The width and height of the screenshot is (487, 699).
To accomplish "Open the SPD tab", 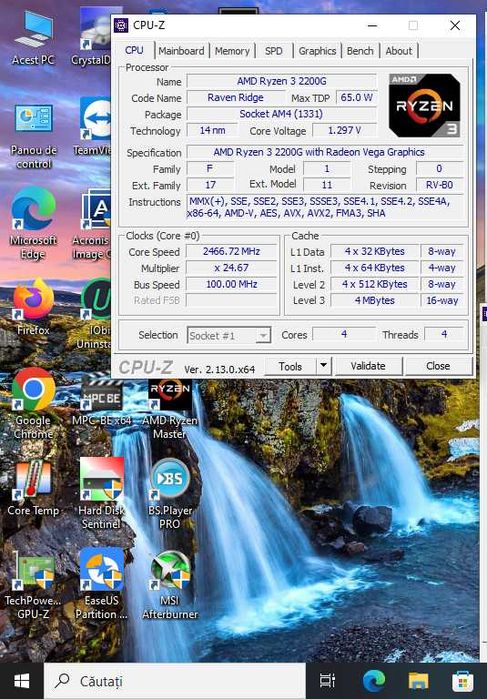I will [x=274, y=51].
